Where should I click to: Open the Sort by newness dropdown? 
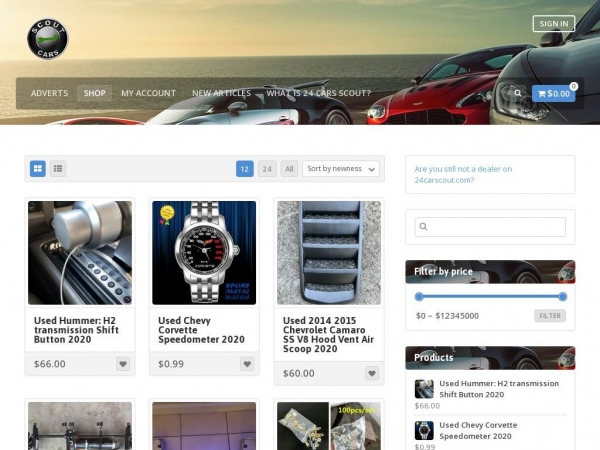[341, 169]
